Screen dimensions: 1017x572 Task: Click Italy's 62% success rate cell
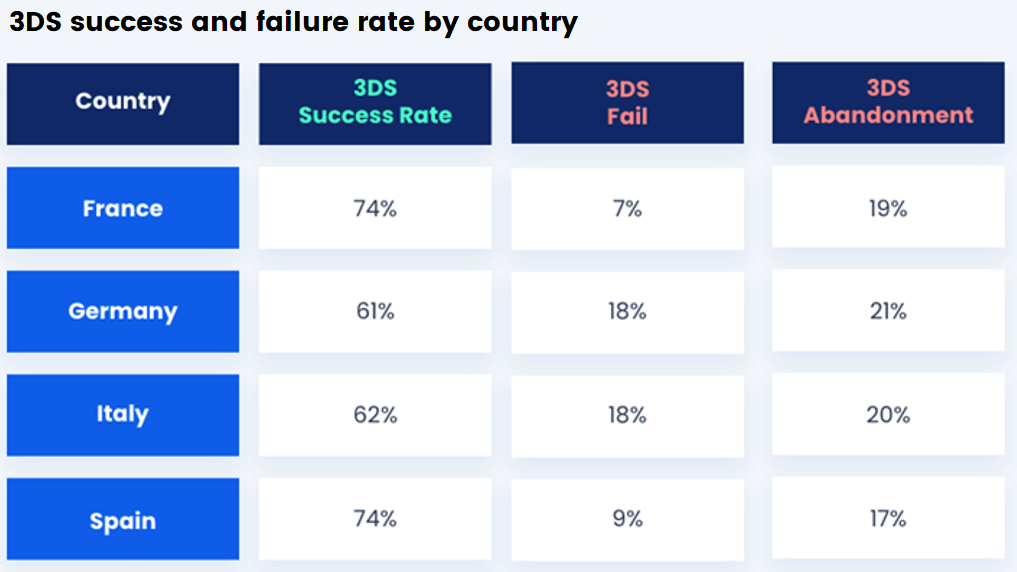point(375,414)
